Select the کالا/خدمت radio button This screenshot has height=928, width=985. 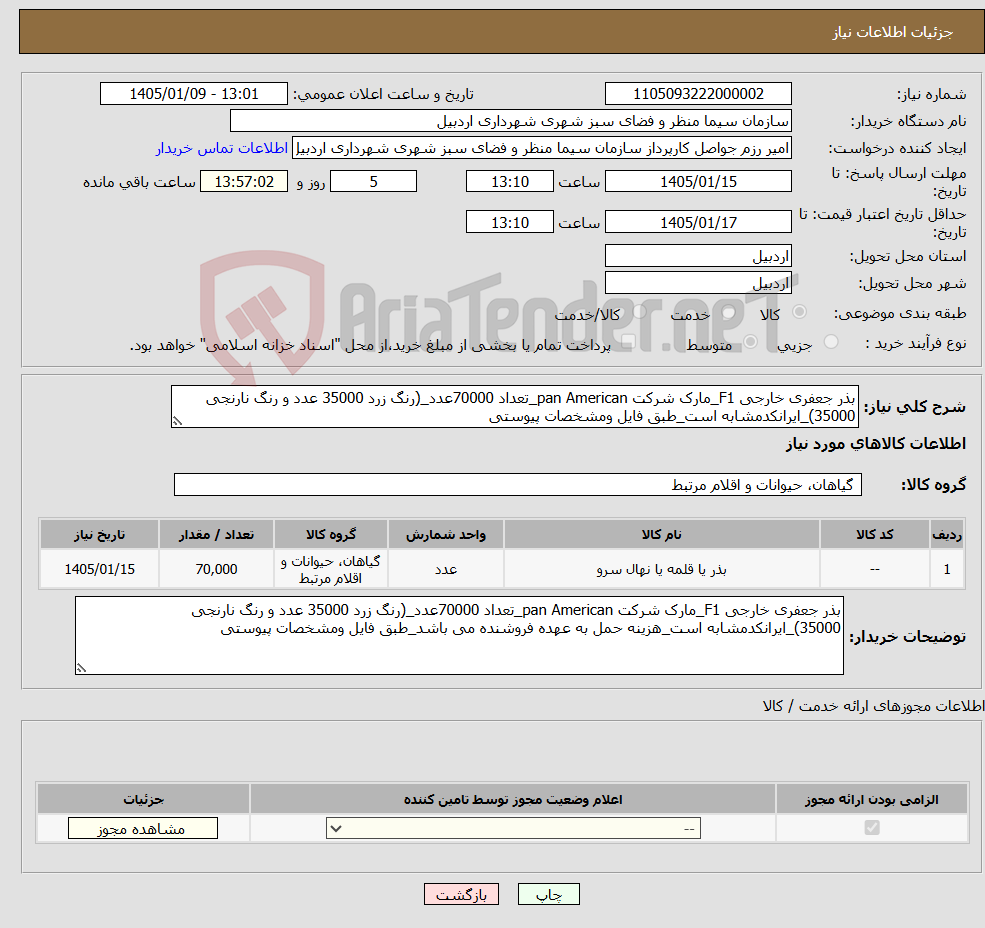639,312
